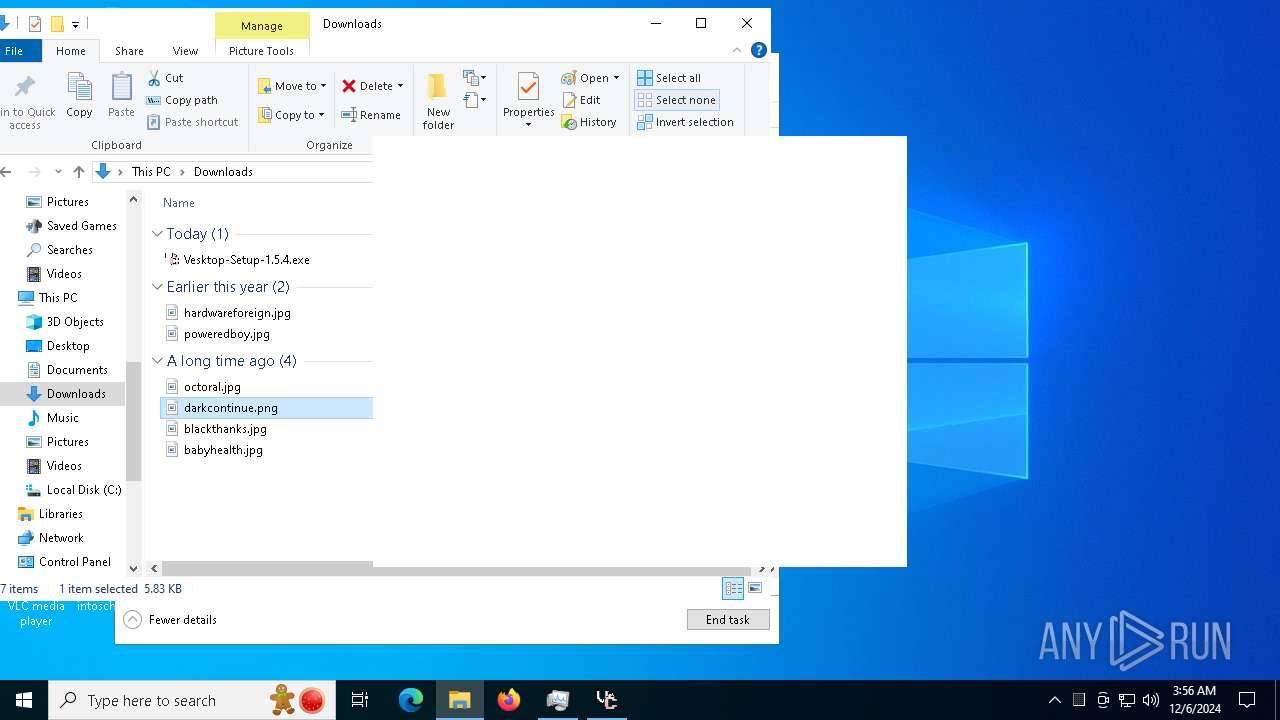This screenshot has height=720, width=1280.
Task: Click navigation pane vertical scrollbar
Action: coord(134,420)
